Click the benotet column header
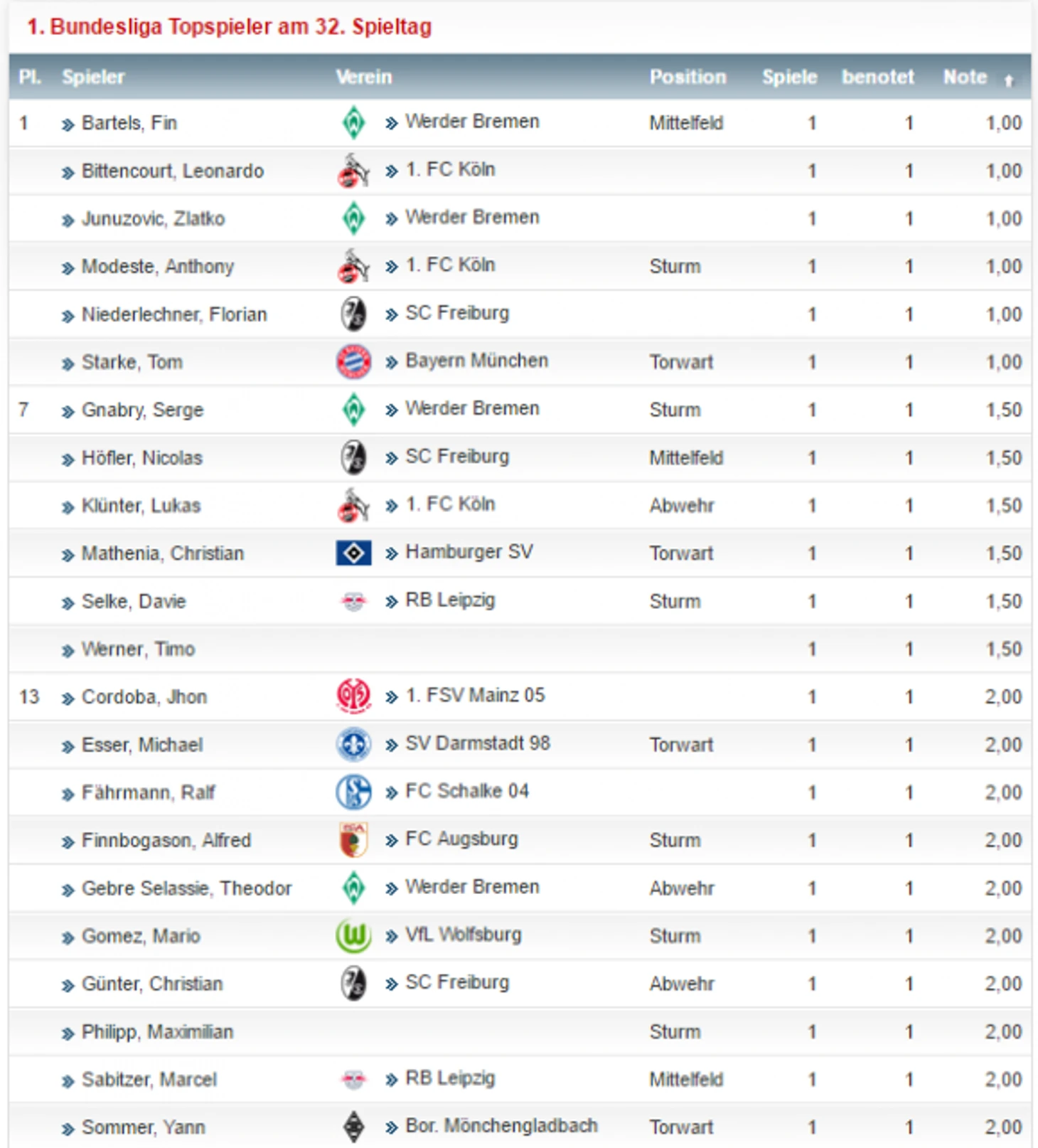1038x1148 pixels. coord(877,77)
